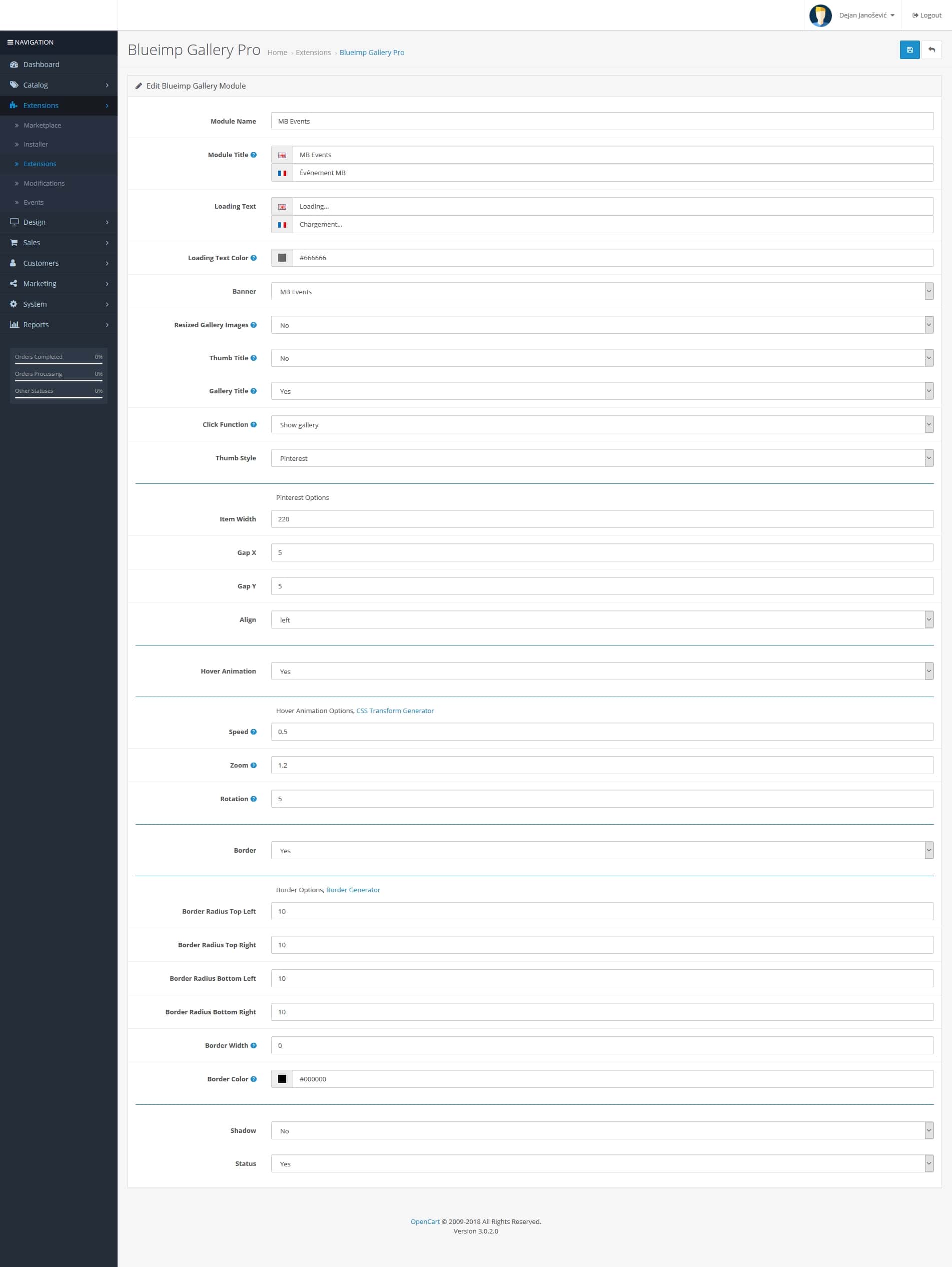Expand the Catalog menu
The image size is (952, 1267).
[x=59, y=85]
